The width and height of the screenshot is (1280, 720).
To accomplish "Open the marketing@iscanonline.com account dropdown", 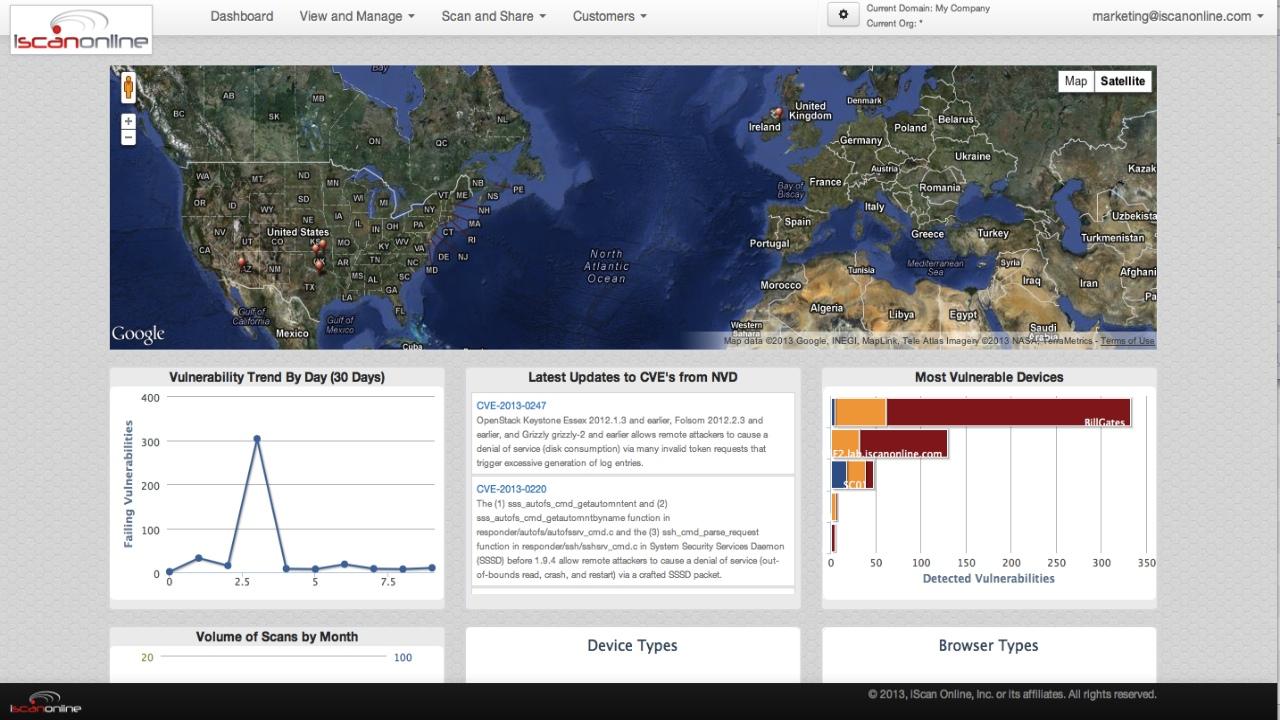I will point(1178,16).
